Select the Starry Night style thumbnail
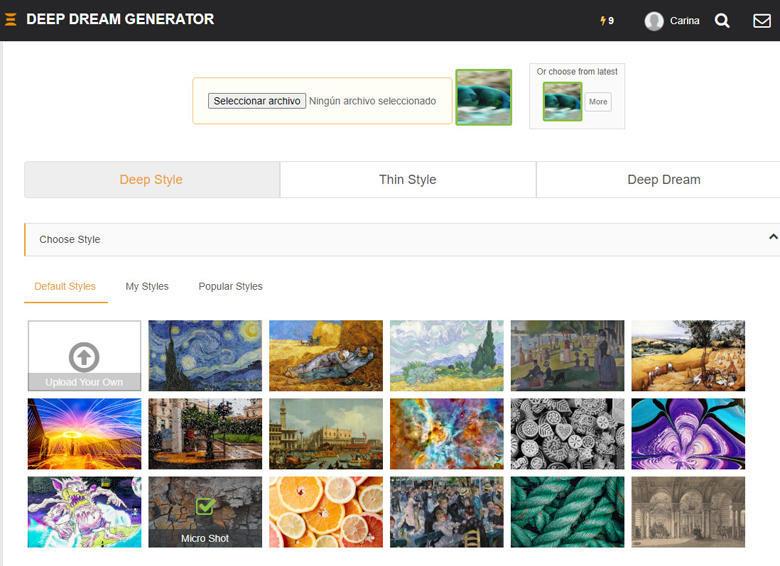 (205, 356)
